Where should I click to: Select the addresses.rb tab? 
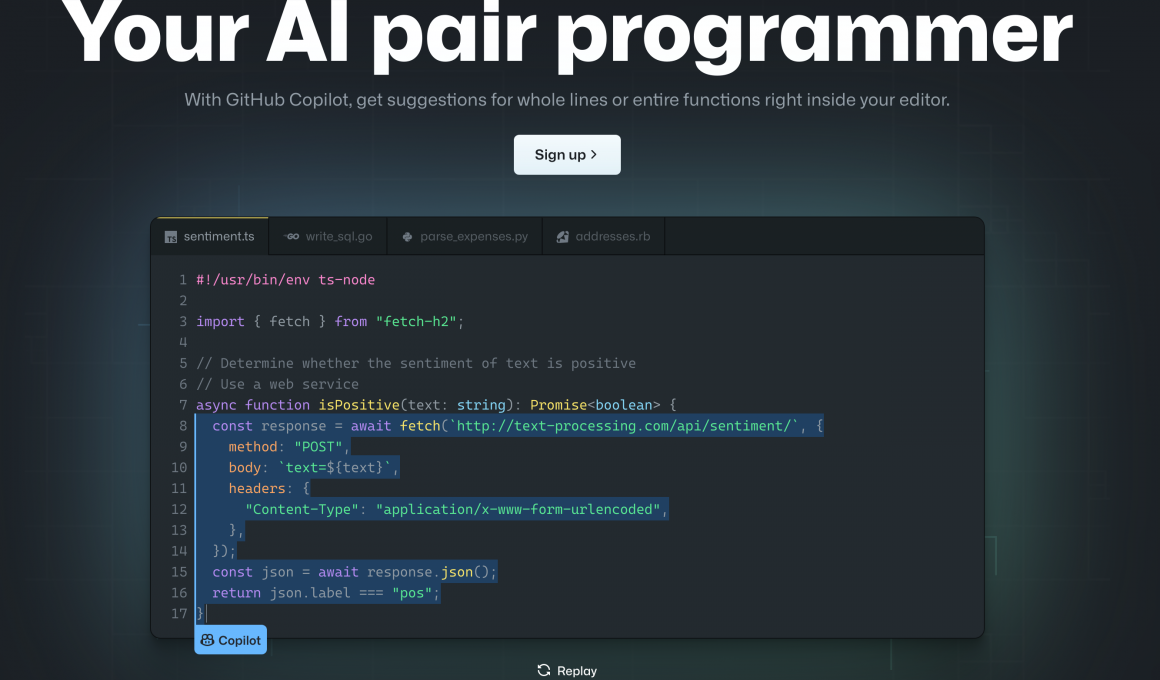603,236
